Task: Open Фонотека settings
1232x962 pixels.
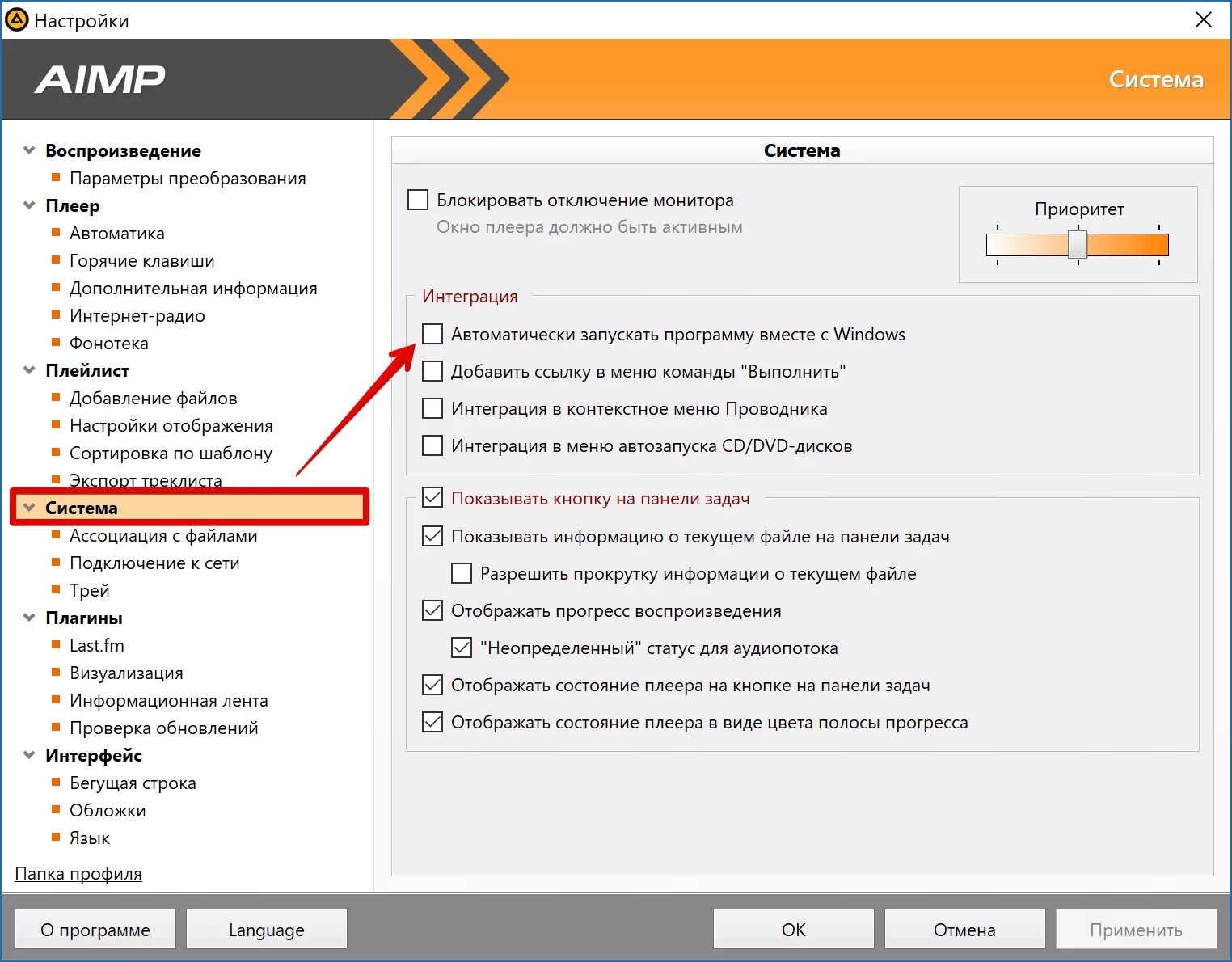Action: coord(109,343)
